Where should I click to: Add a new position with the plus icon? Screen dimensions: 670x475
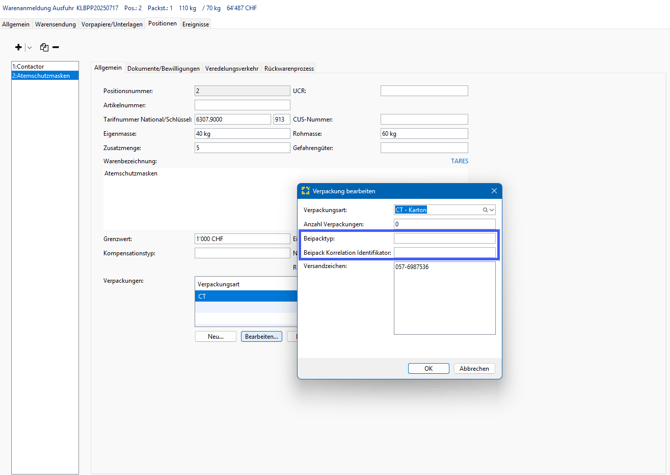(18, 47)
